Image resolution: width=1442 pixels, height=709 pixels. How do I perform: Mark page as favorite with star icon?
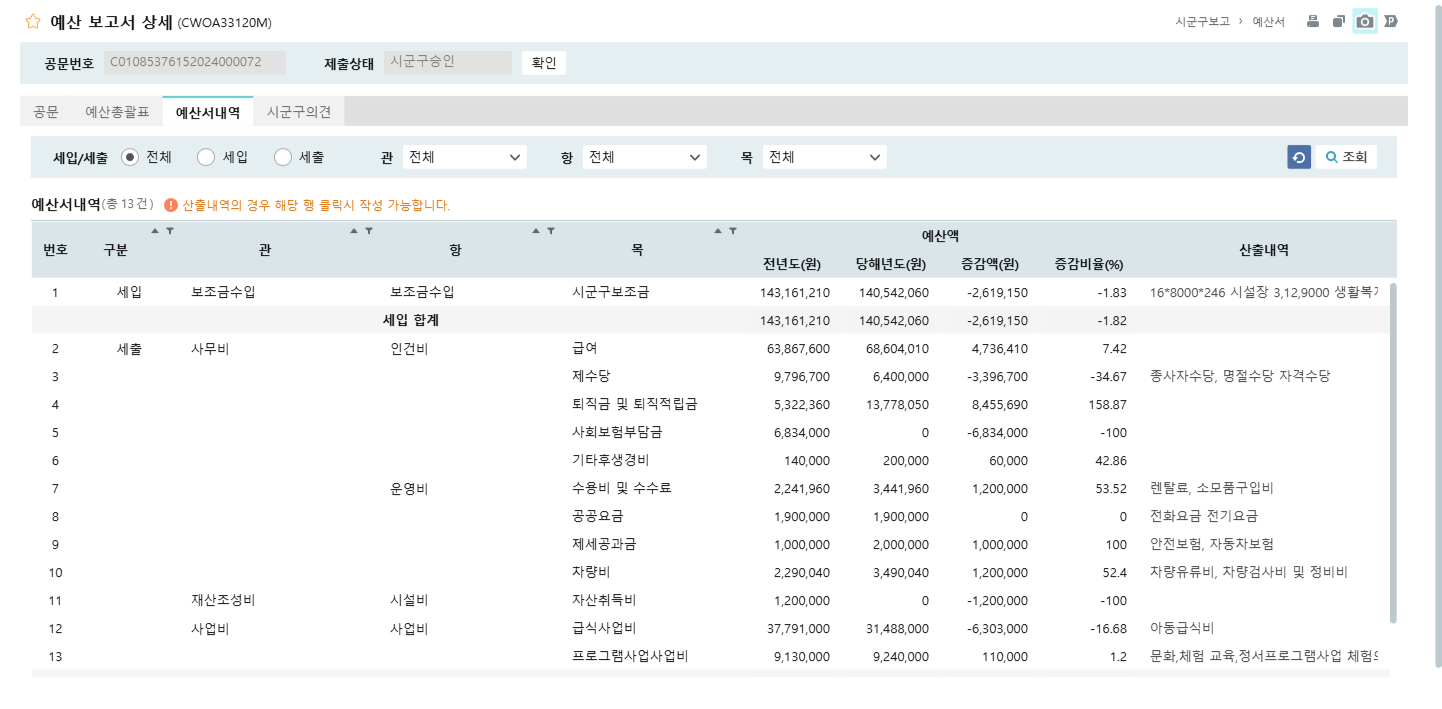pyautogui.click(x=33, y=22)
